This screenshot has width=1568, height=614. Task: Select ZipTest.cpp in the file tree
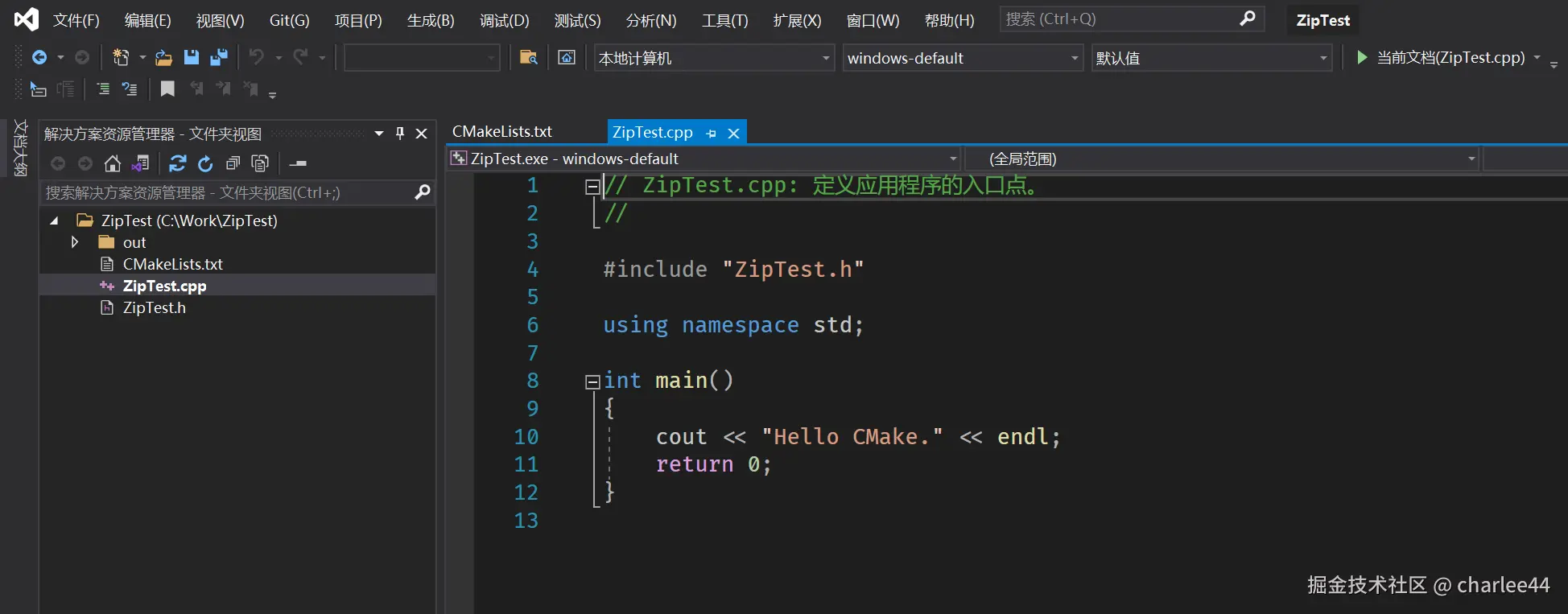click(x=164, y=286)
